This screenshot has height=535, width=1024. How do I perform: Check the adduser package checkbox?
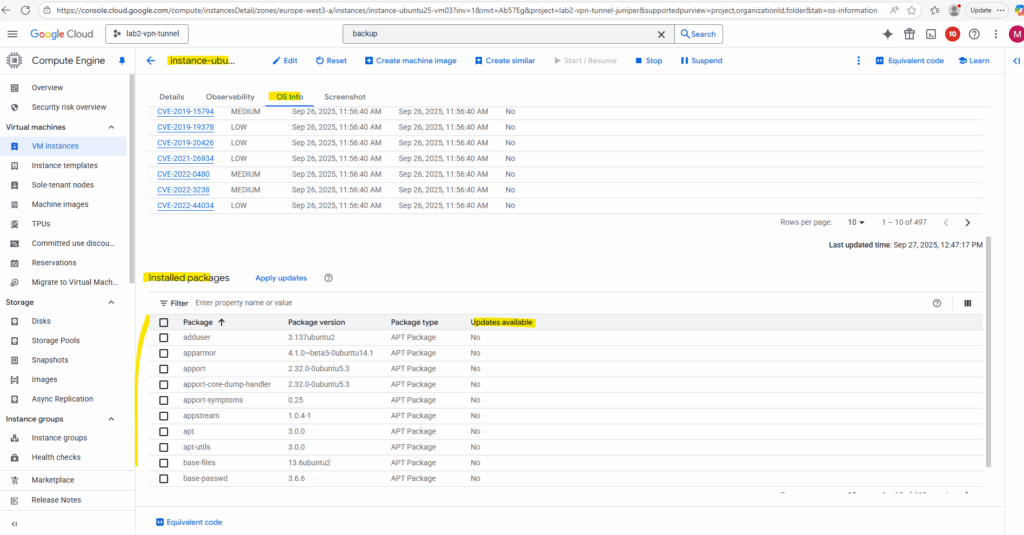click(x=164, y=338)
